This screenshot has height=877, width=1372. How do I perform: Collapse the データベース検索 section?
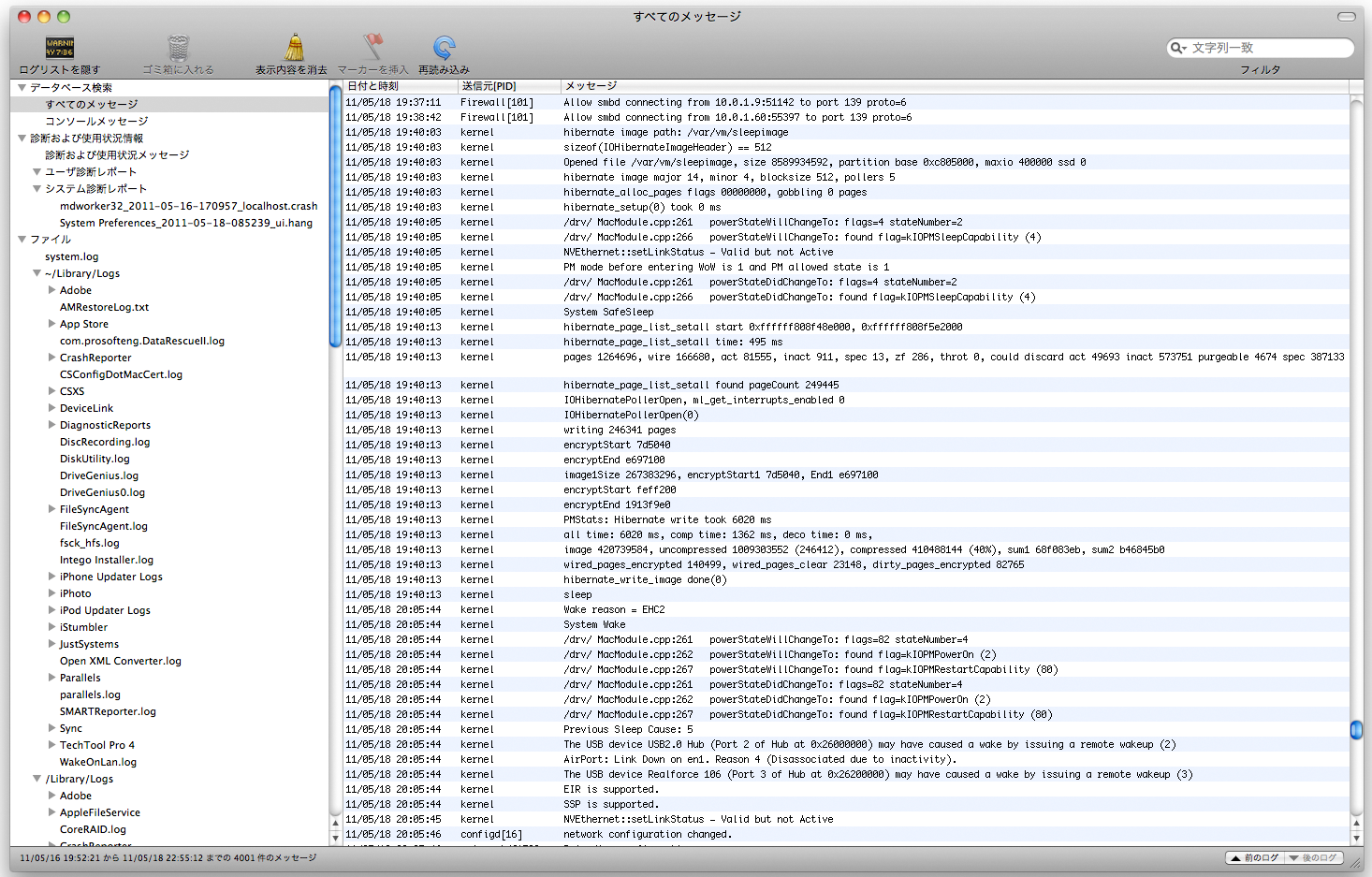(22, 87)
